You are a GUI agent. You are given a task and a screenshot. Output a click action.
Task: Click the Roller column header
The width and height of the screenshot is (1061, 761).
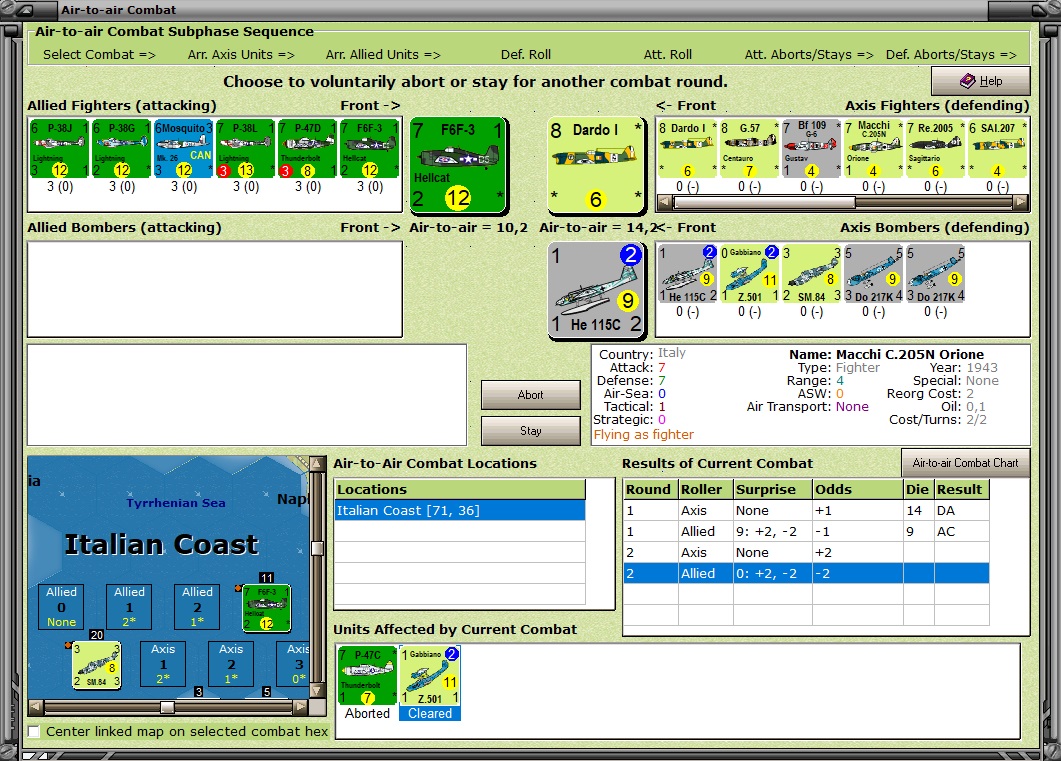[x=706, y=490]
